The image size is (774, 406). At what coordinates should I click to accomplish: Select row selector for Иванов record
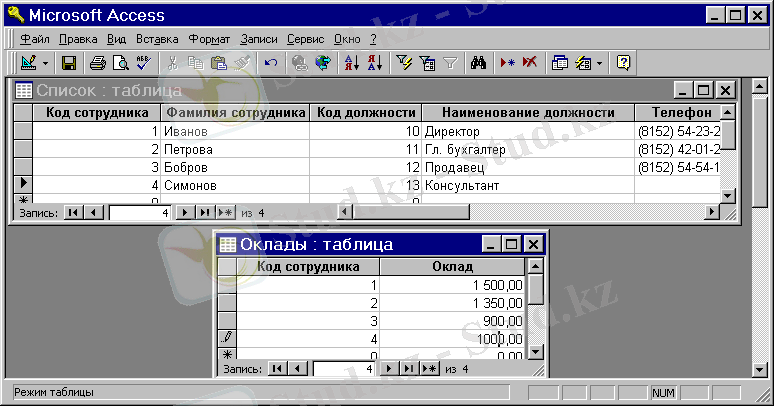click(x=23, y=131)
